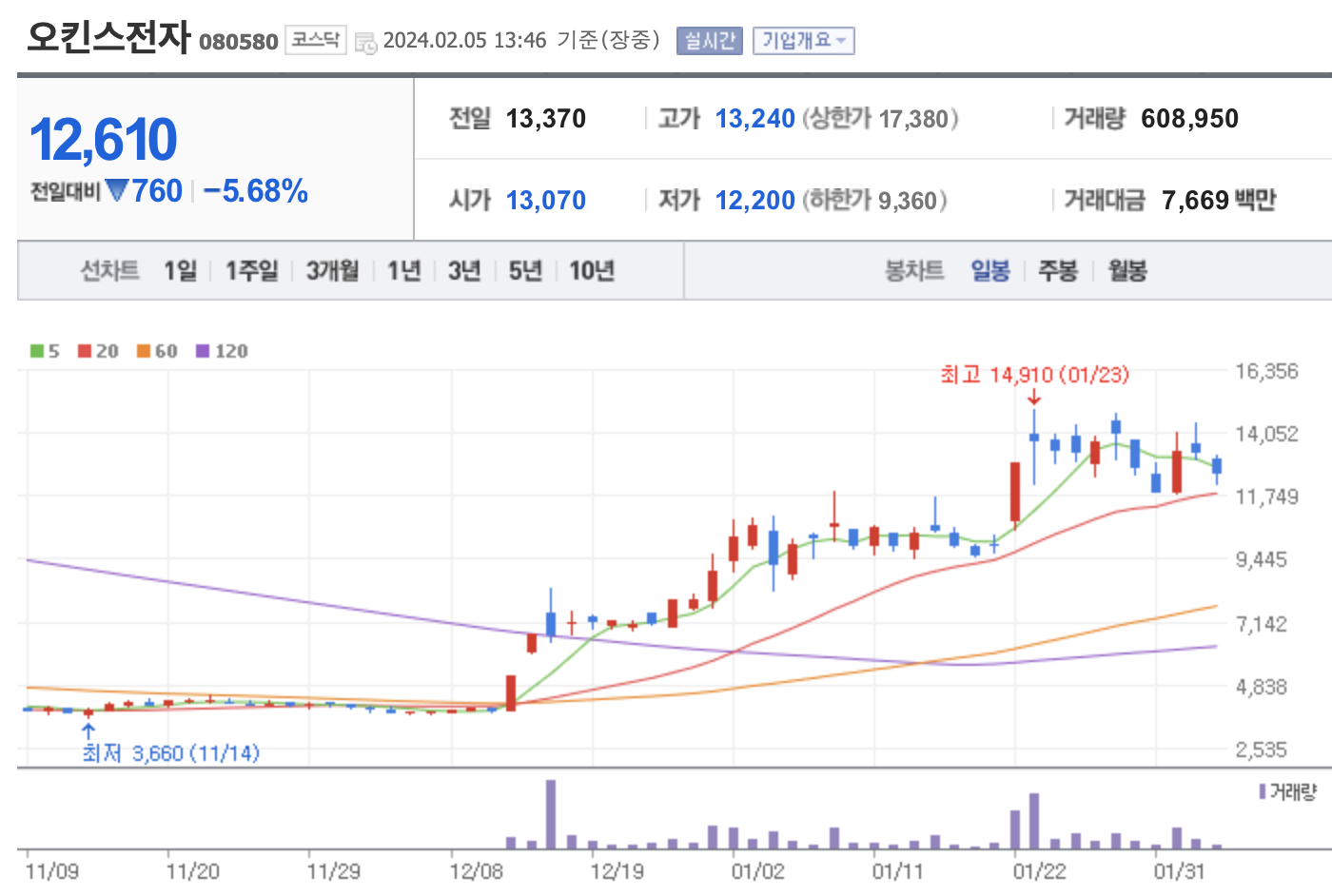Click the stock name 오킨스전자

[108, 37]
